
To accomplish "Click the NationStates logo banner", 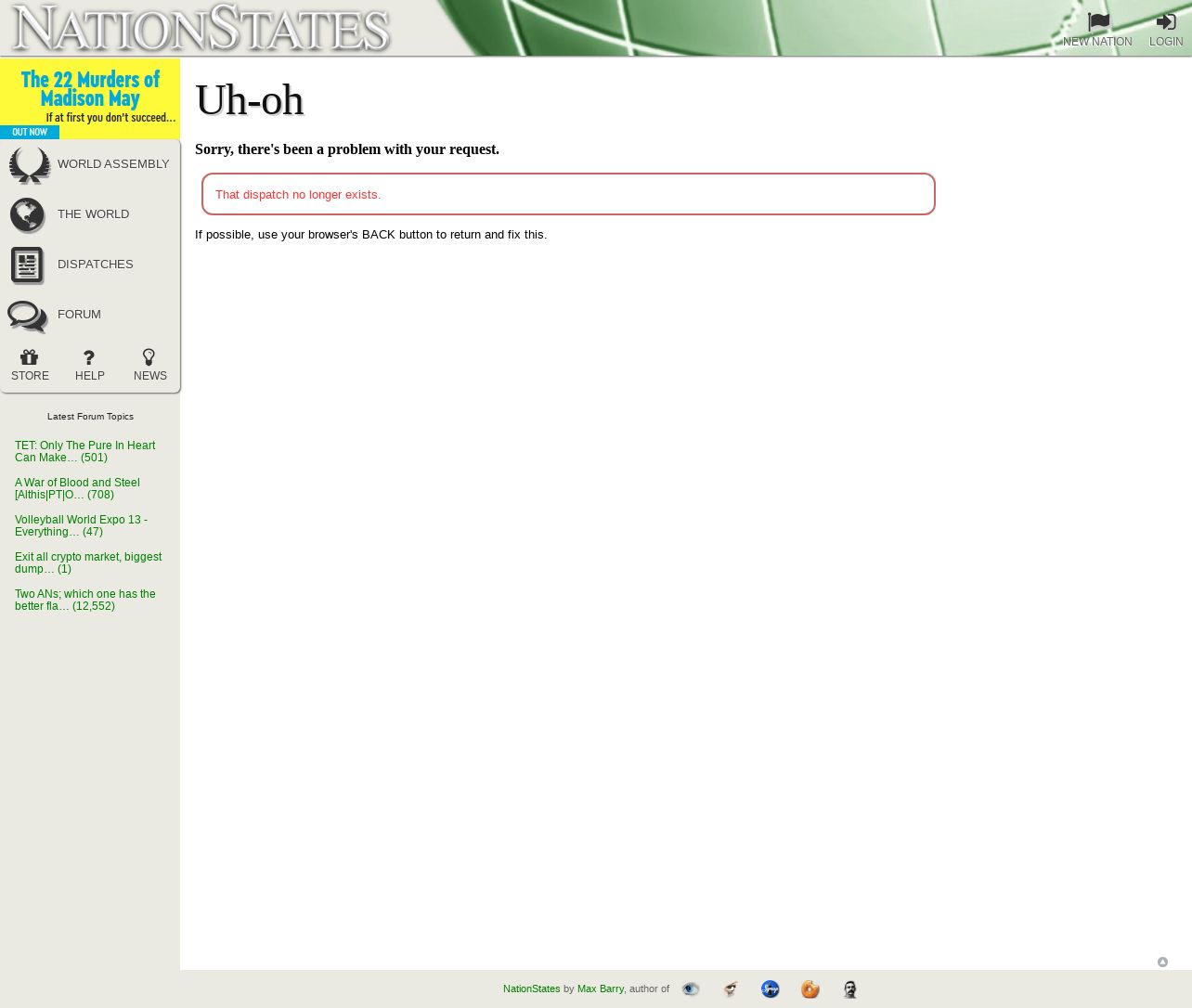I will tap(201, 28).
